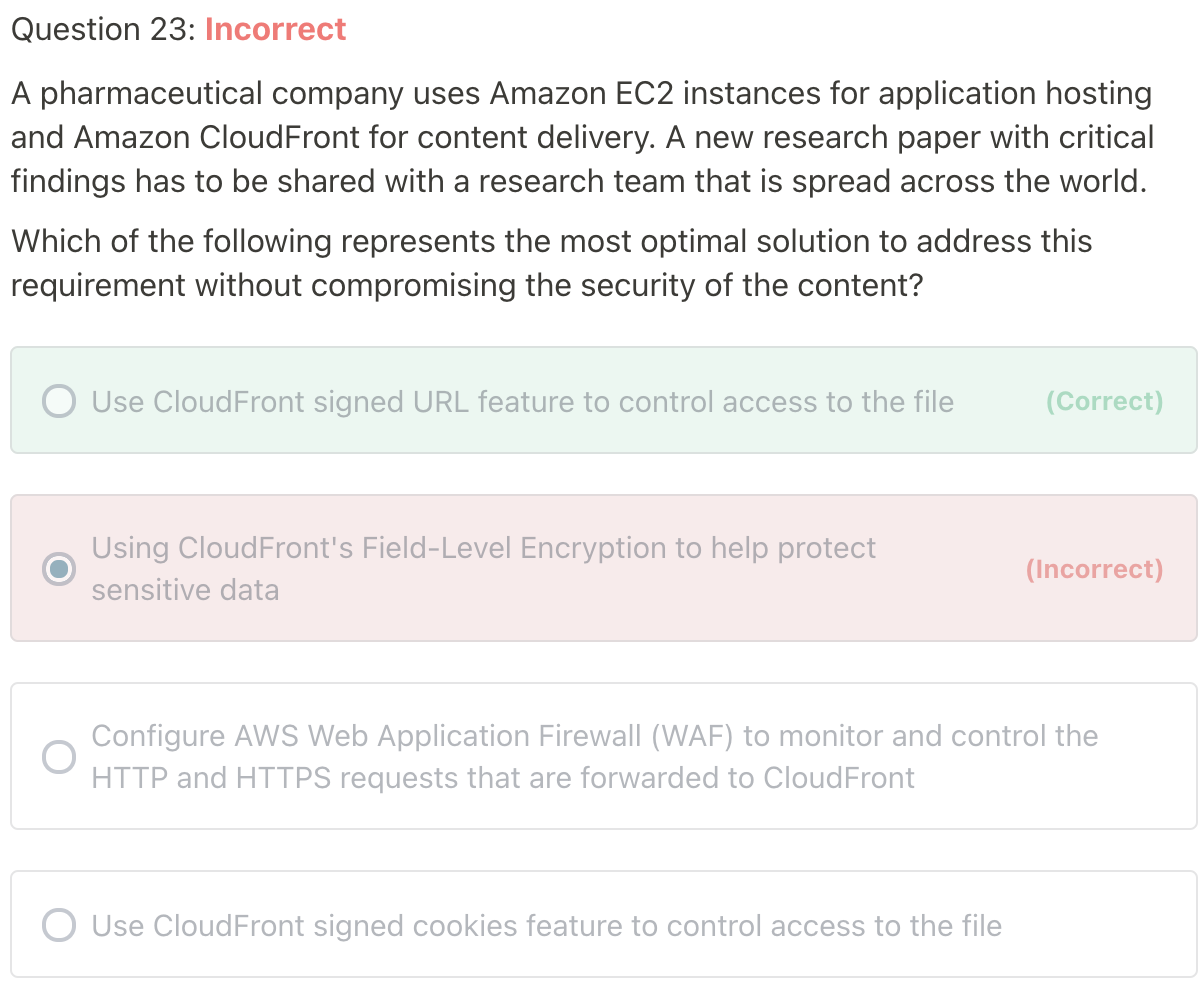This screenshot has width=1204, height=994.
Task: Click the green (Correct) label
Action: (1104, 401)
